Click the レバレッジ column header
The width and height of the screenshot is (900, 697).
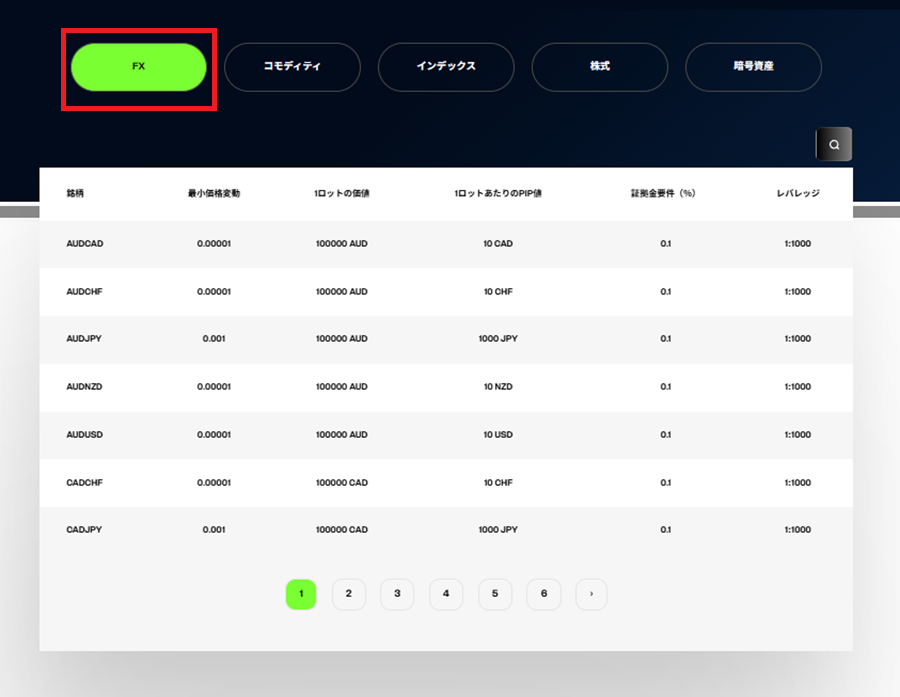coord(798,193)
